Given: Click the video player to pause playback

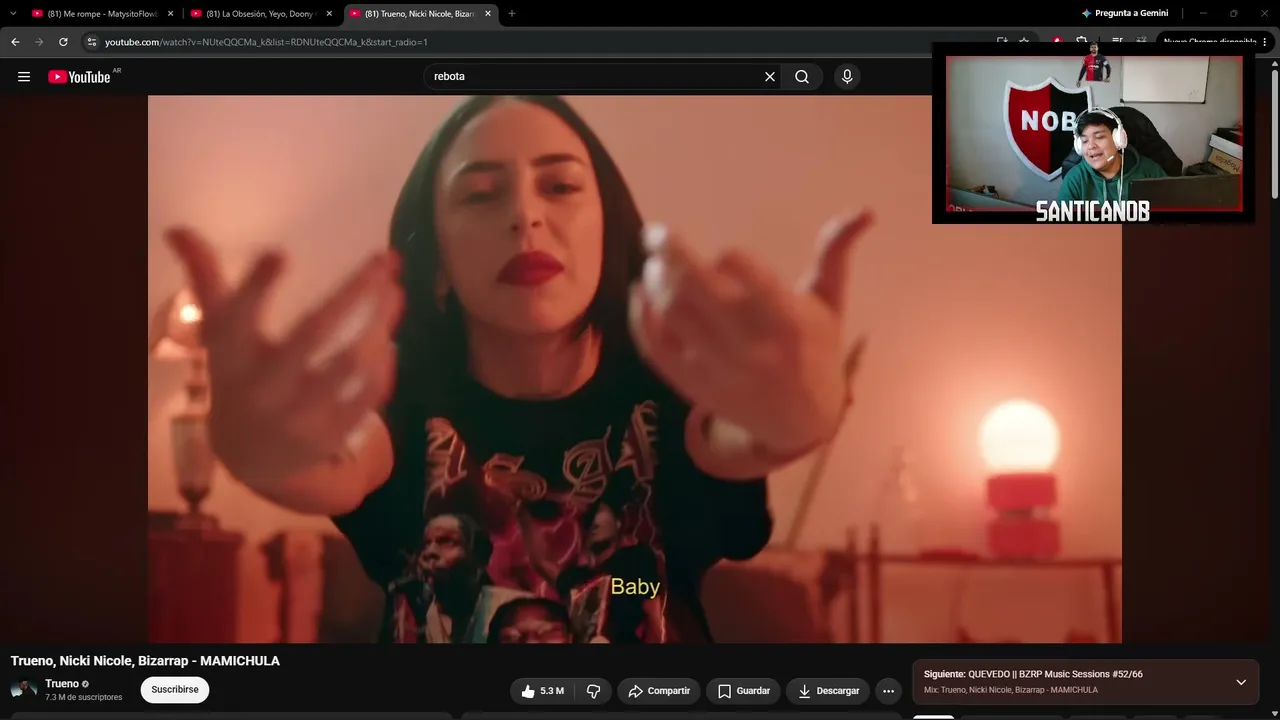Looking at the screenshot, I should pos(635,369).
